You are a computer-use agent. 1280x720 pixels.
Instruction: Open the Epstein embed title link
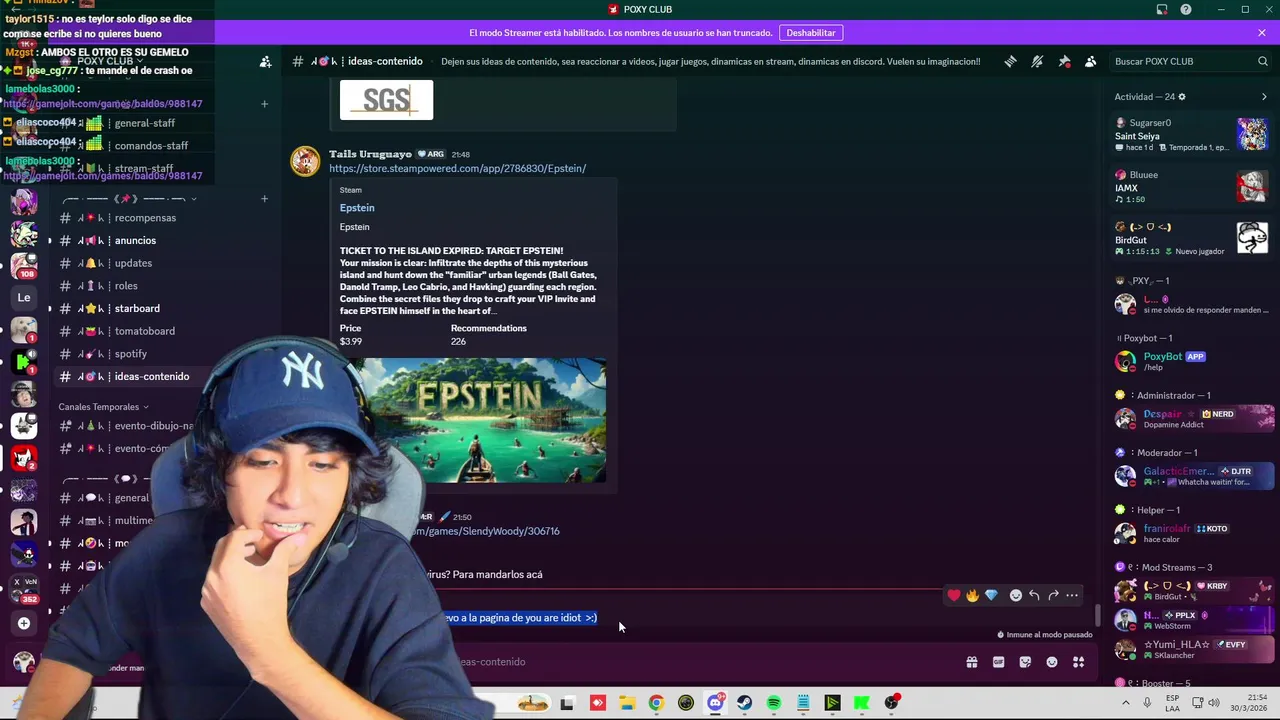click(357, 208)
